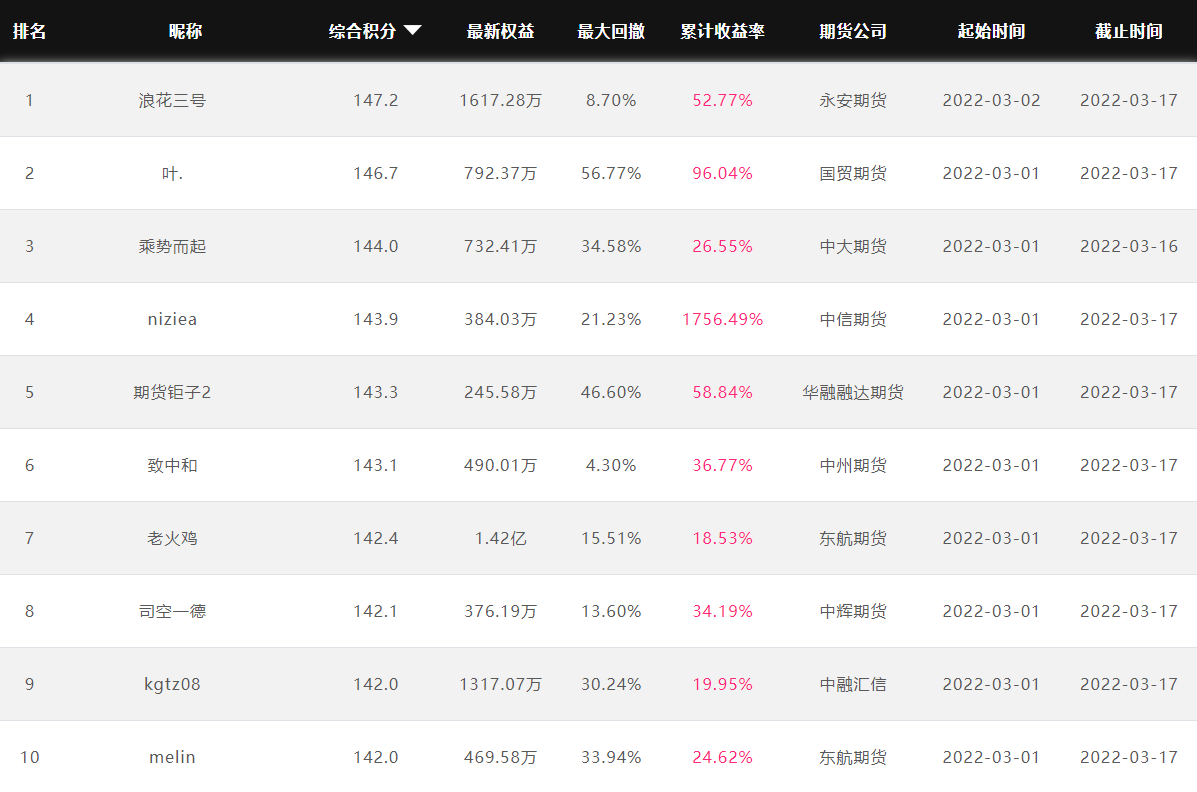Screen dimensions: 1197x792
Task: Open the nickname 司空一德
Action: point(173,611)
